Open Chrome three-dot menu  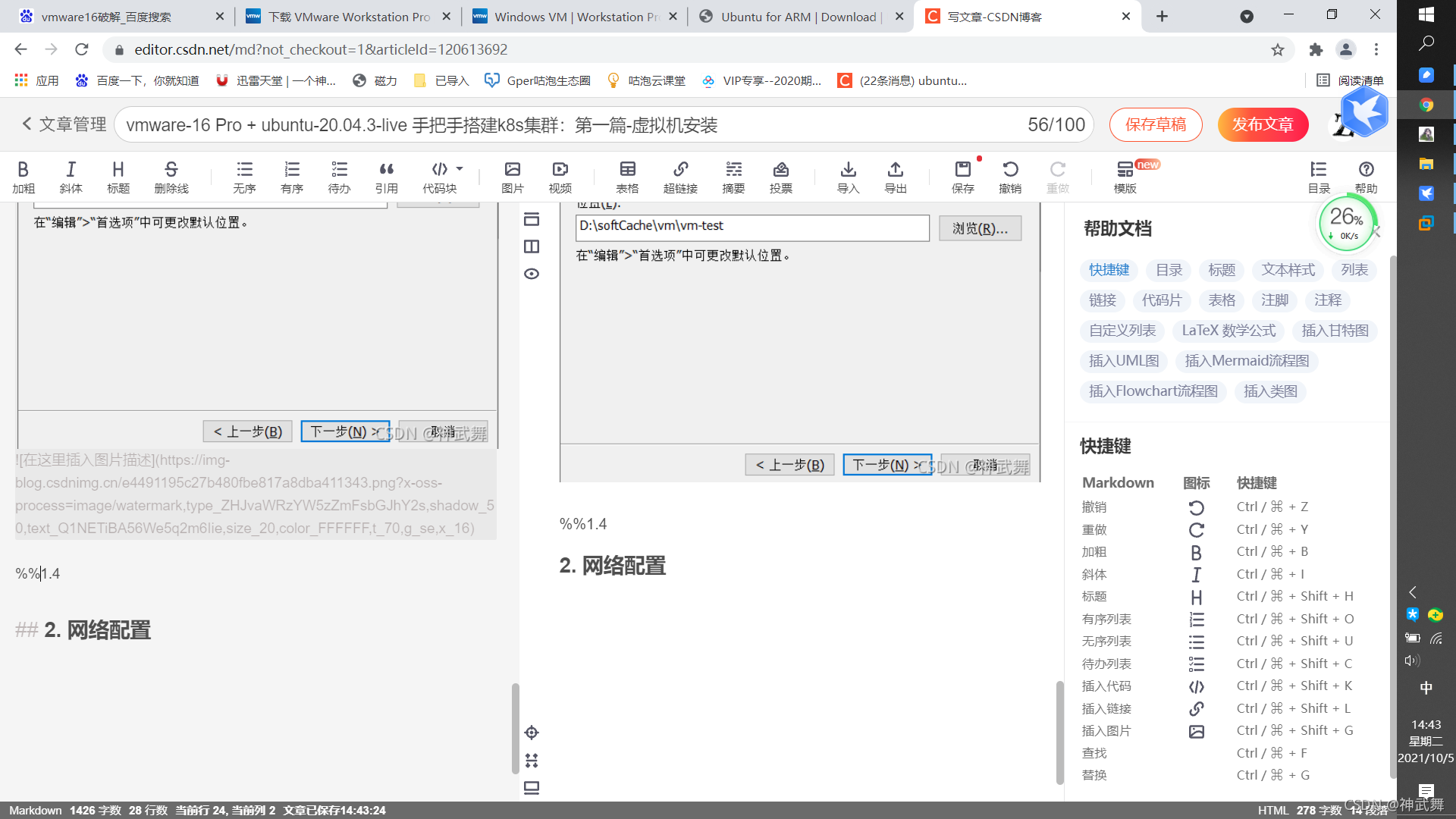tap(1376, 49)
